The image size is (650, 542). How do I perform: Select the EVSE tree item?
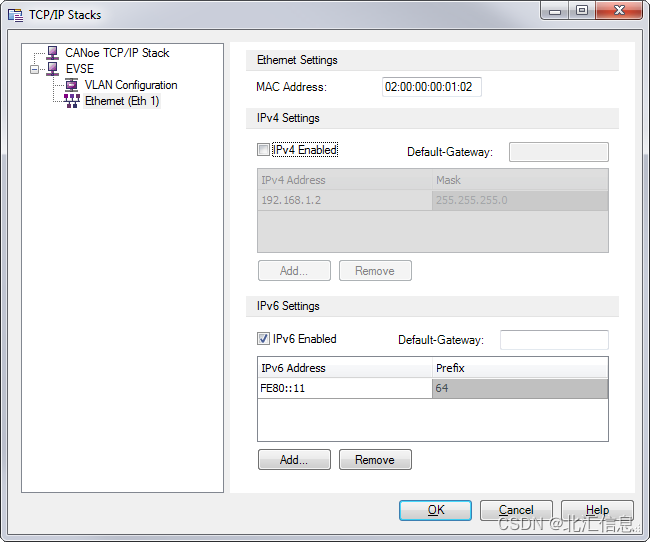click(x=80, y=69)
